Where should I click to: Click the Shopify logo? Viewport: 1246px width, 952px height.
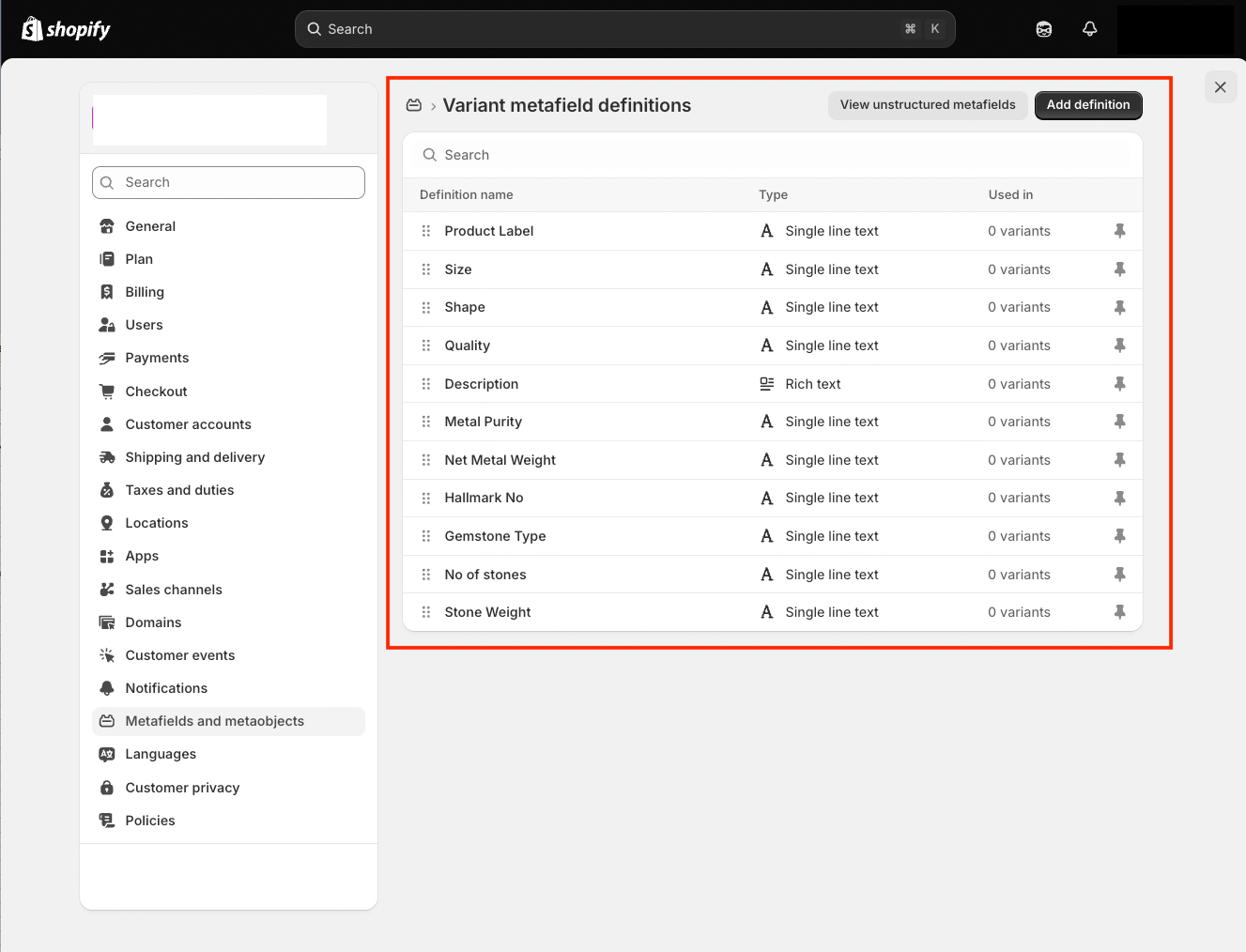pos(66,29)
